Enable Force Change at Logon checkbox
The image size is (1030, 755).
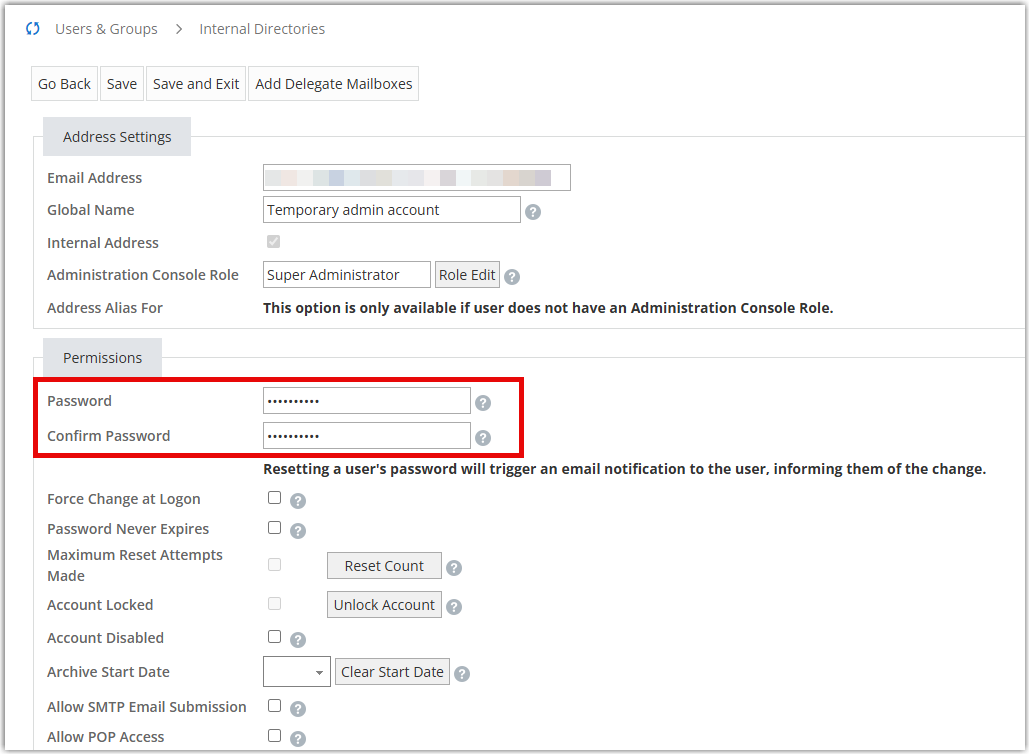275,498
